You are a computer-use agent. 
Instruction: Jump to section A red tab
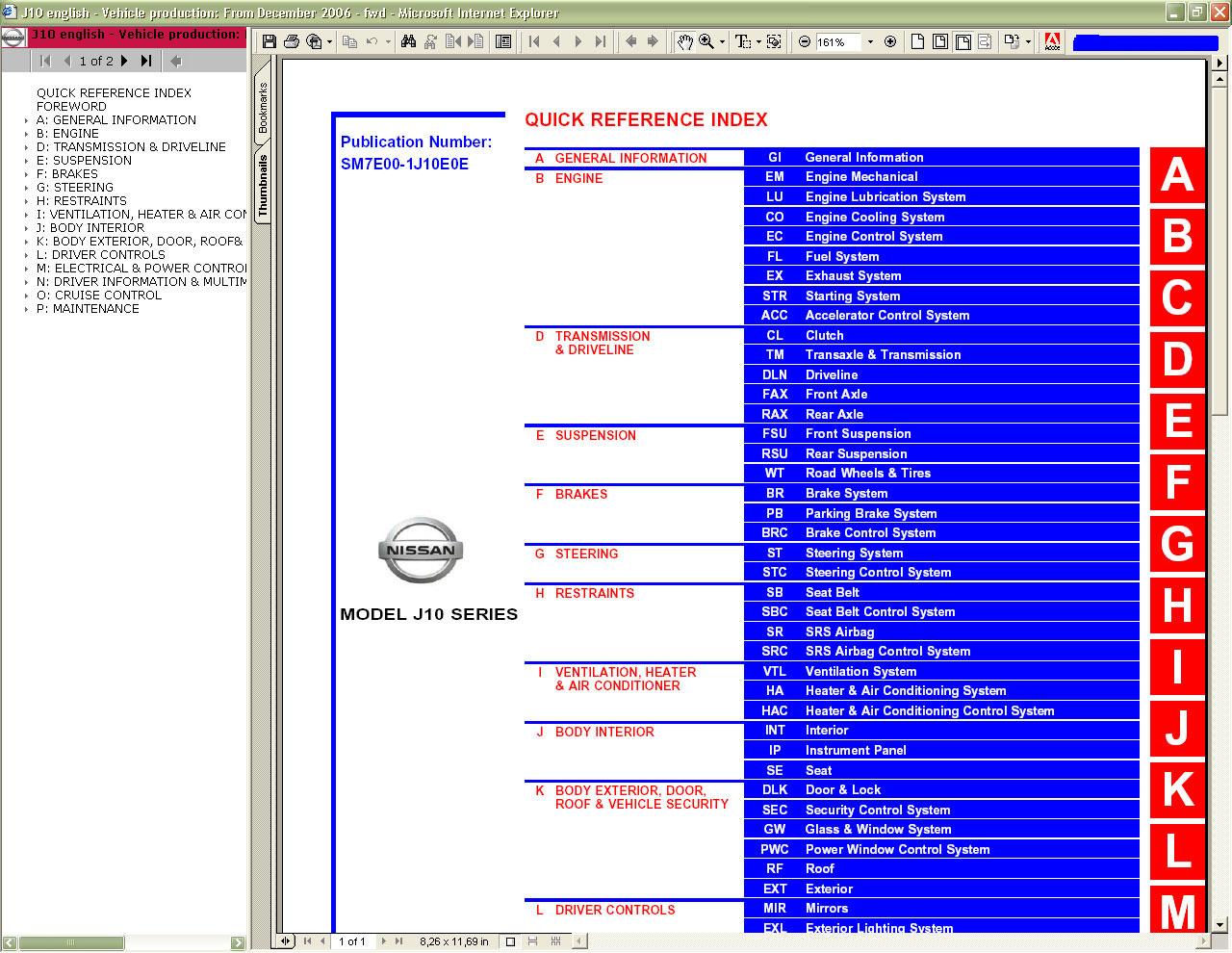(1177, 175)
